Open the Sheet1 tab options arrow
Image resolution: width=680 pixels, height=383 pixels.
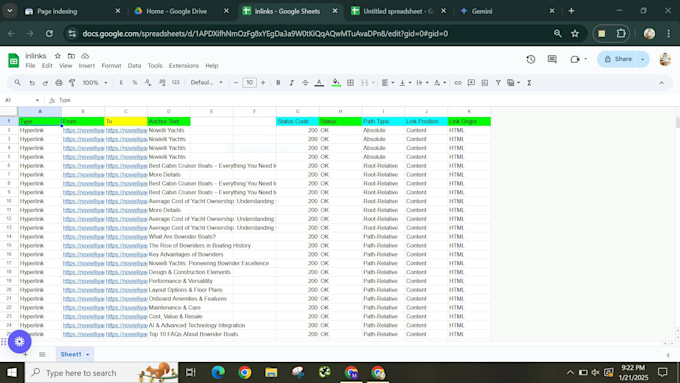(x=88, y=354)
